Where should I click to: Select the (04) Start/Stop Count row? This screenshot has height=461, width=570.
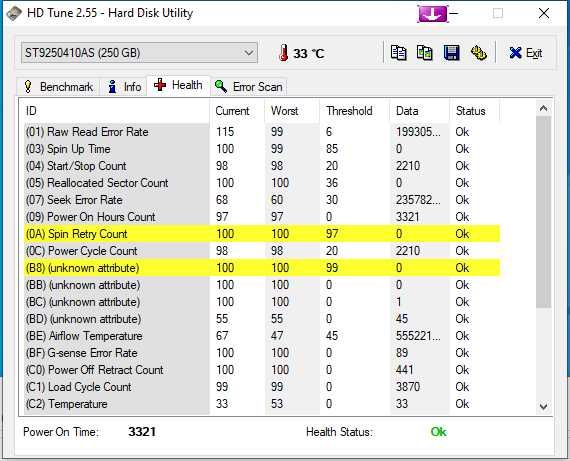(262, 166)
